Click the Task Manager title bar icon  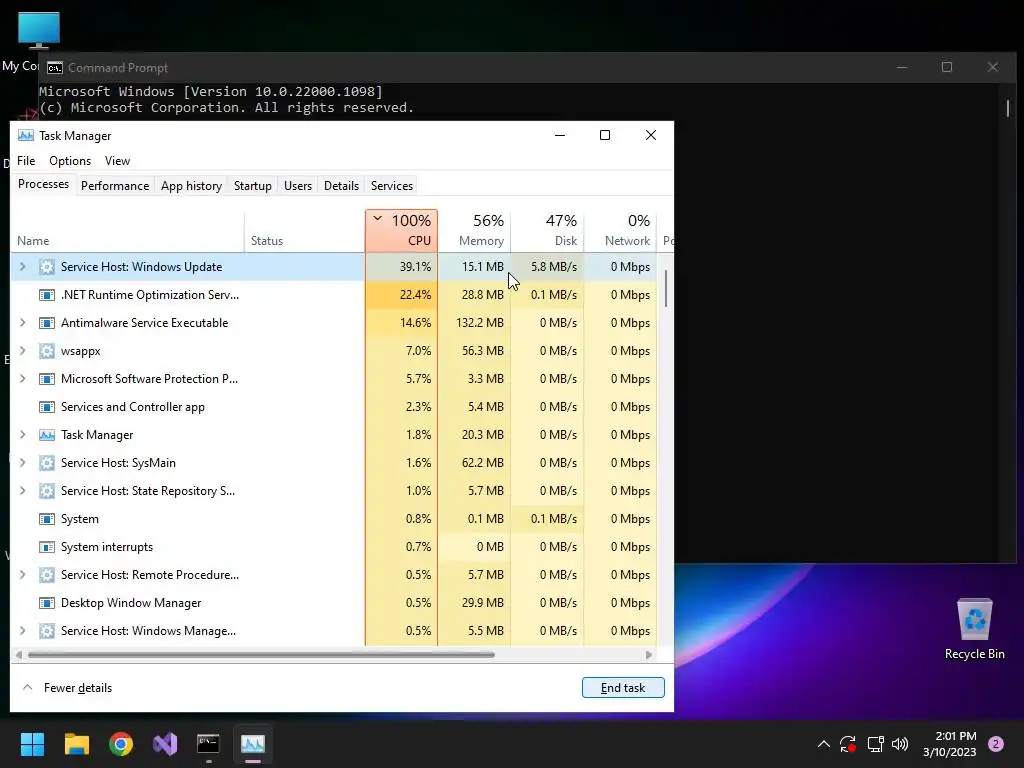point(25,136)
